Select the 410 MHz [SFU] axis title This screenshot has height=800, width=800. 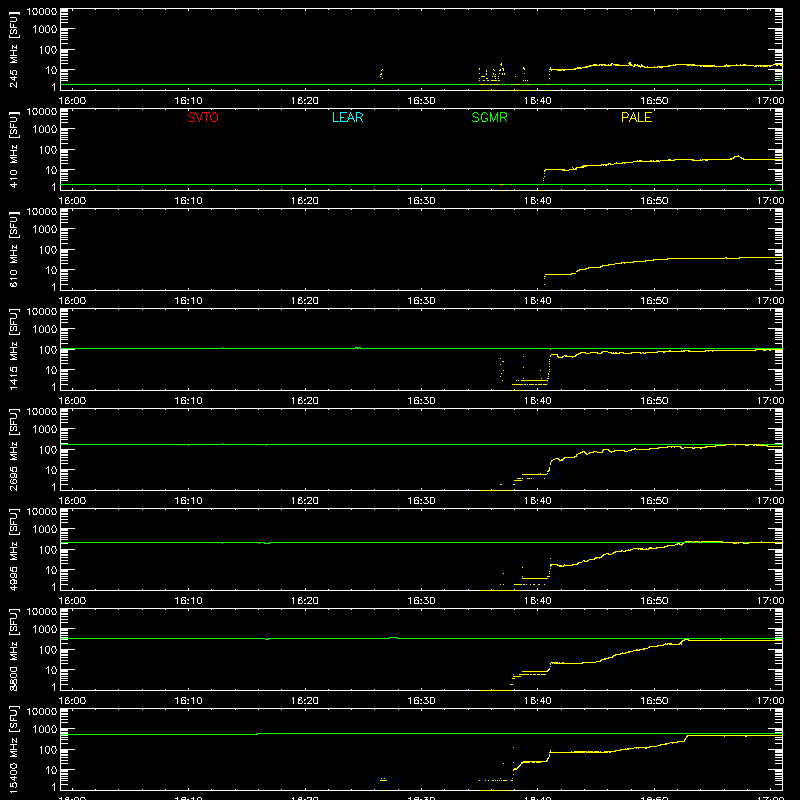pyautogui.click(x=14, y=149)
